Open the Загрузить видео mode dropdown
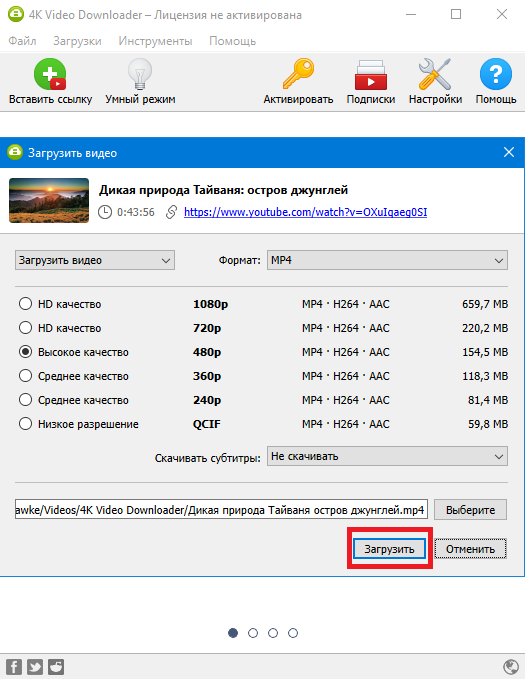The height and width of the screenshot is (679, 525). point(95,260)
